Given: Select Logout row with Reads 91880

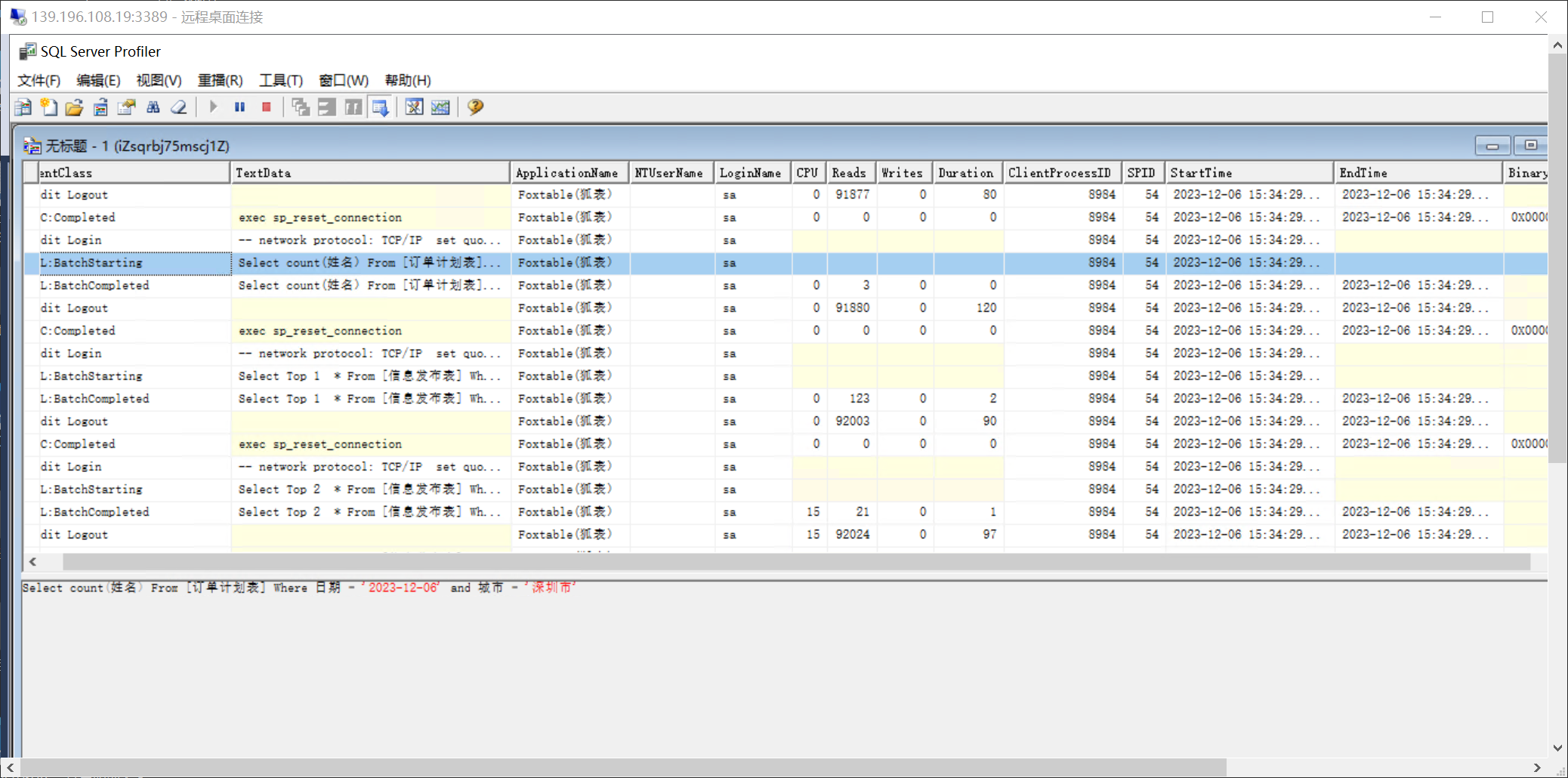Looking at the screenshot, I should 786,308.
